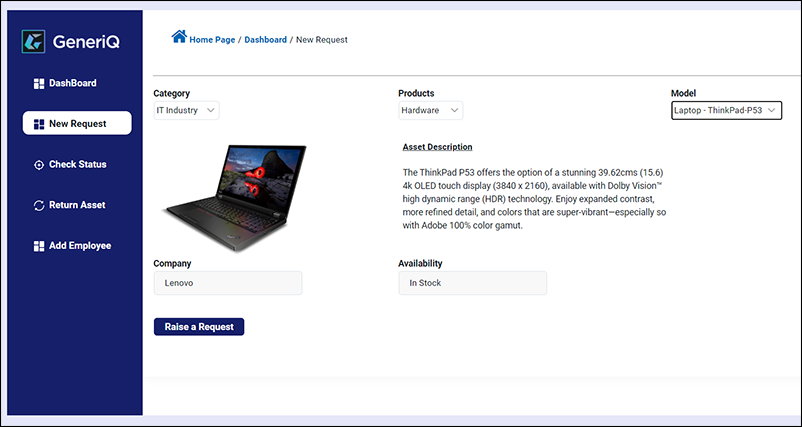The image size is (802, 427).
Task: Click the New Request grid icon
Action: 39,124
